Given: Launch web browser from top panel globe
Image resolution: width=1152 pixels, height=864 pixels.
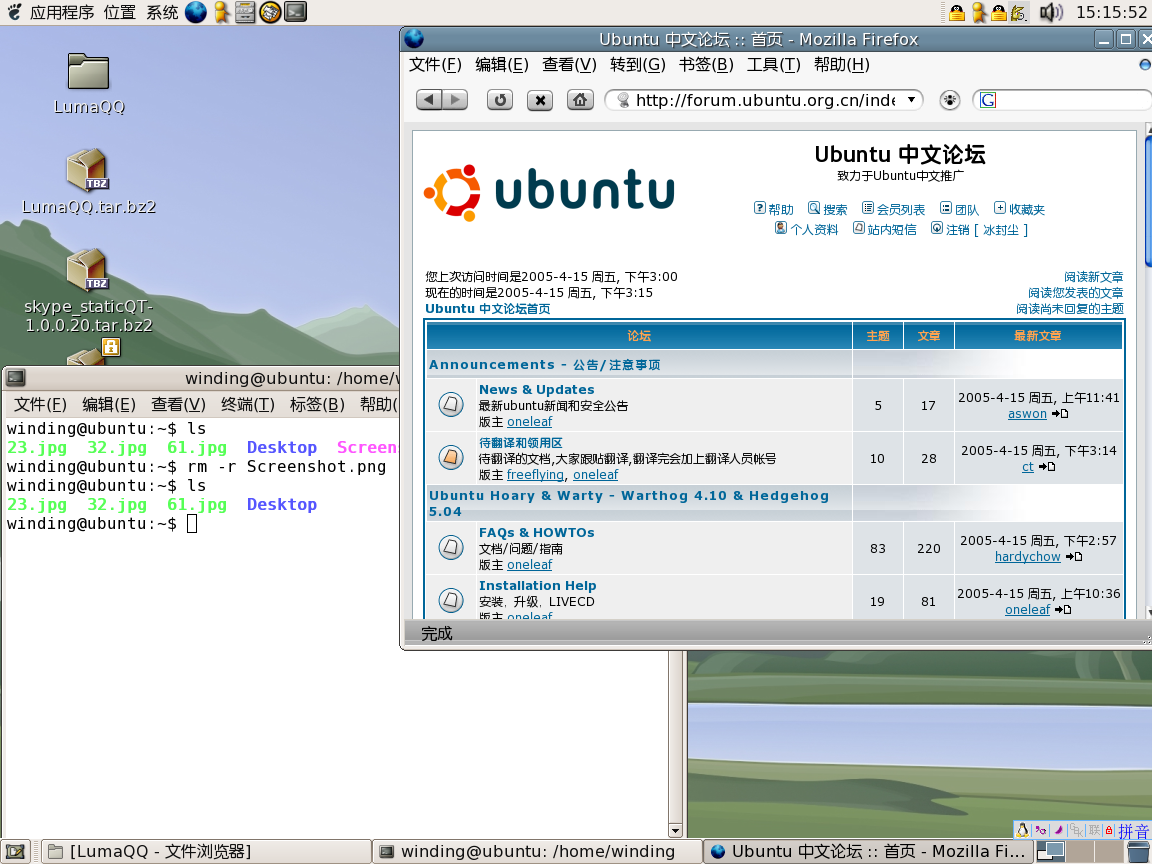Looking at the screenshot, I should (x=196, y=12).
